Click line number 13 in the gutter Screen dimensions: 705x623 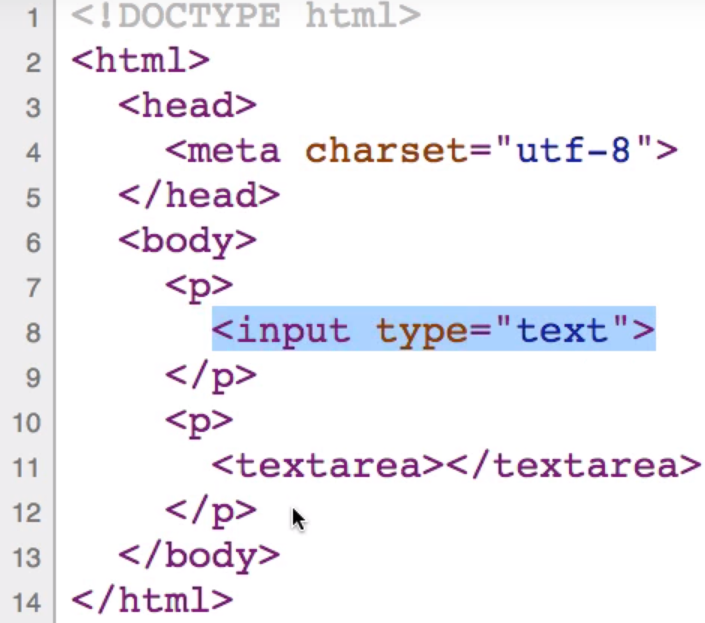27,558
